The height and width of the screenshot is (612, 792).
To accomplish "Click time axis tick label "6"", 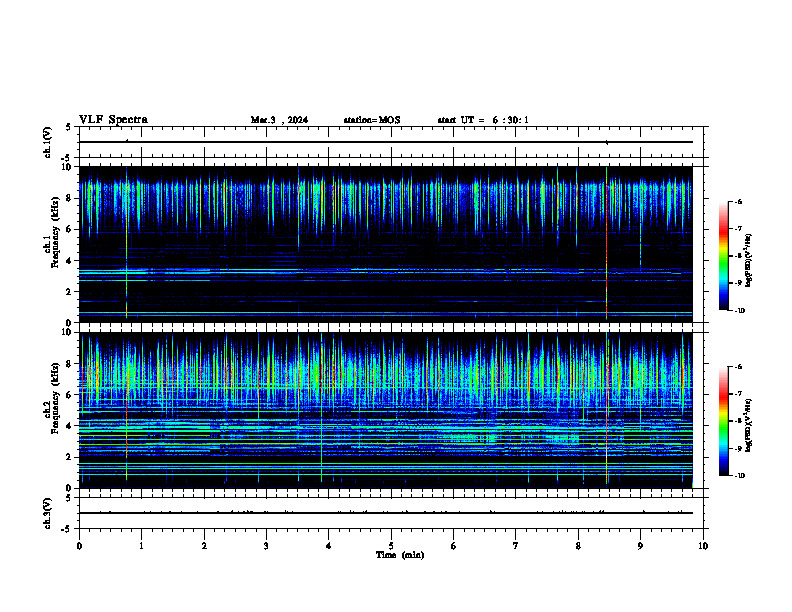I will click(454, 546).
